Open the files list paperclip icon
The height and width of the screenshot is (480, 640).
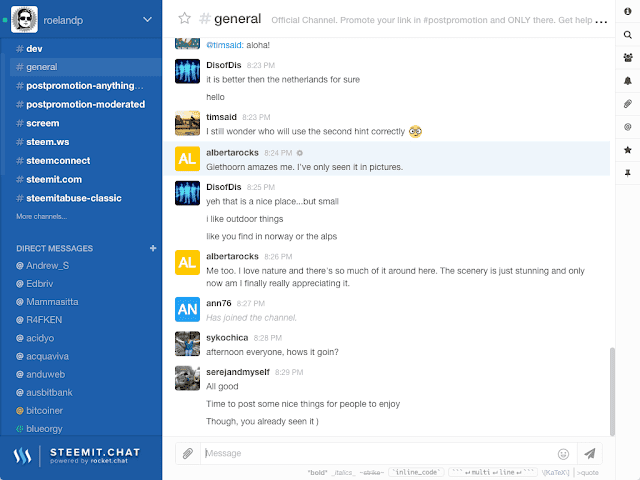click(628, 104)
